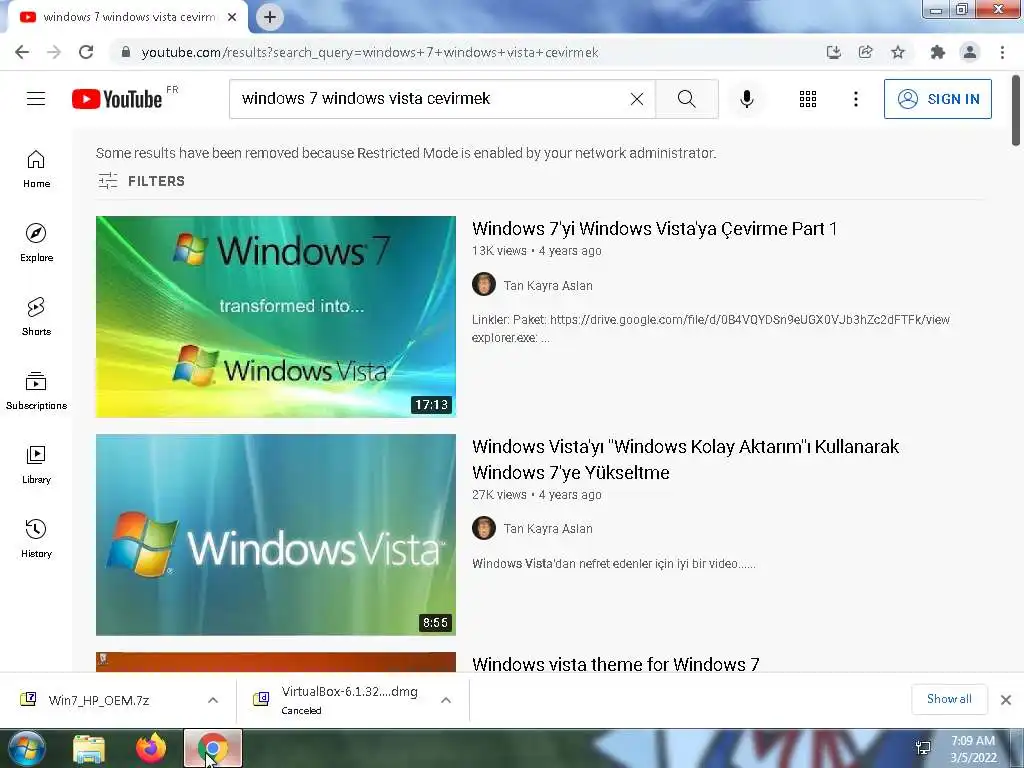1024x768 pixels.
Task: Open the YouTube apps grid
Action: click(x=808, y=99)
